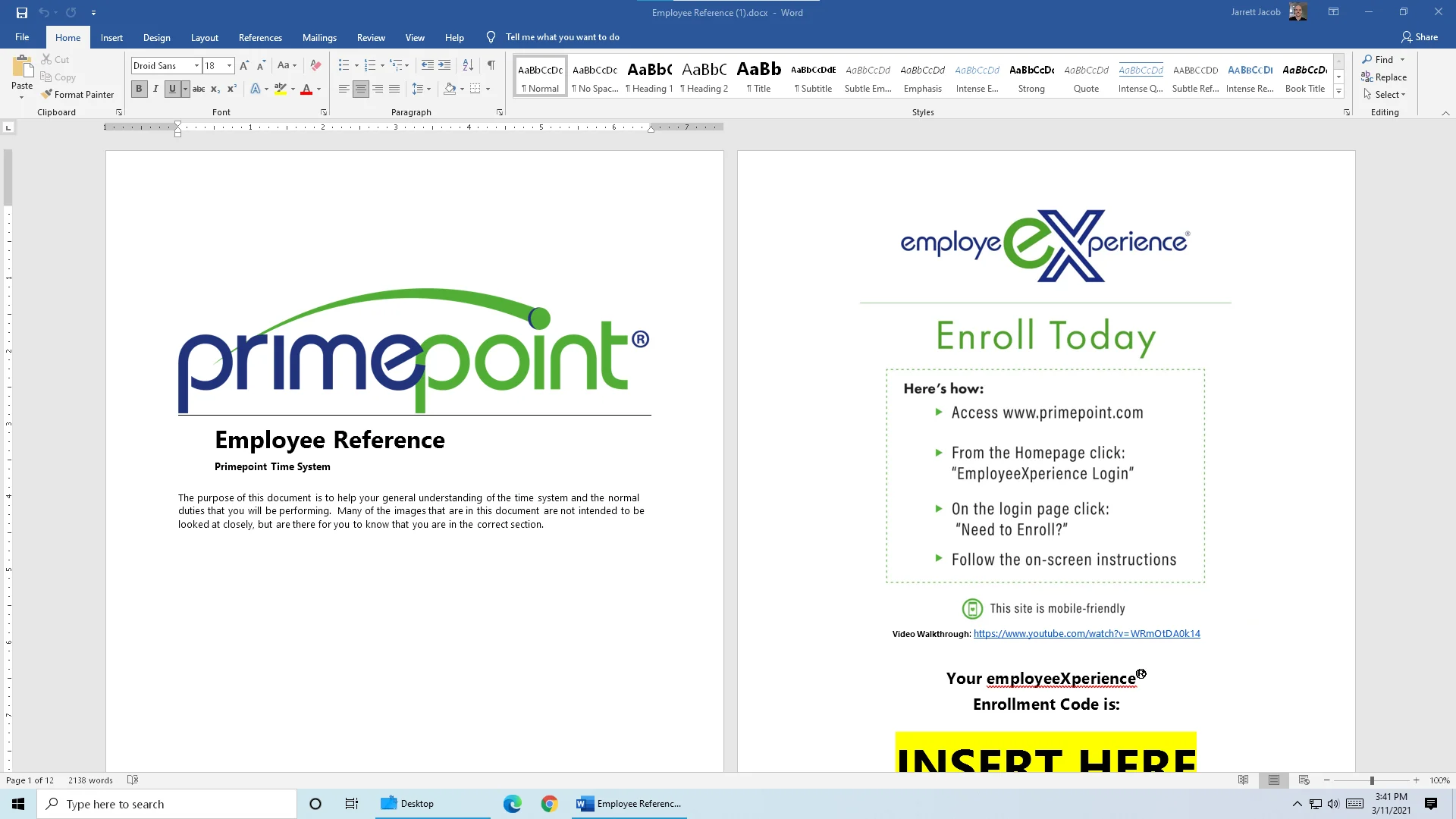This screenshot has height=819, width=1456.
Task: Apply strikethrough to text
Action: (x=198, y=89)
